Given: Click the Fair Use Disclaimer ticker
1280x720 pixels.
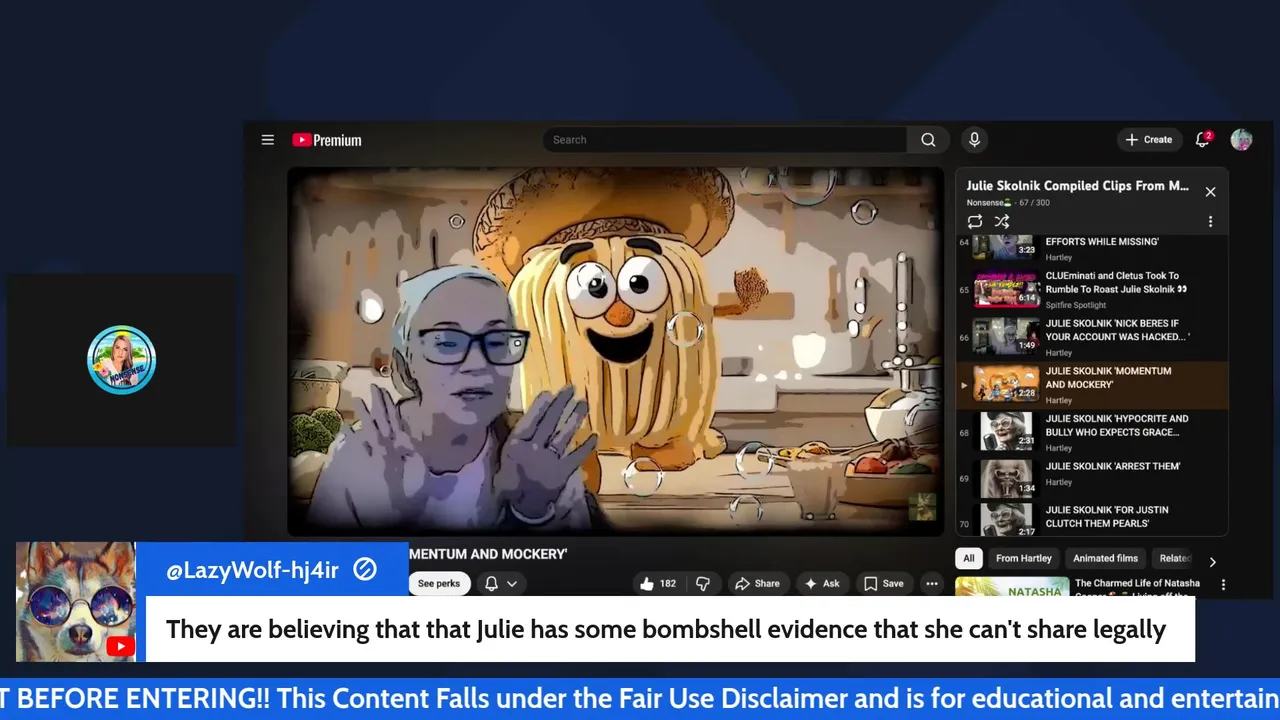Looking at the screenshot, I should [640, 698].
